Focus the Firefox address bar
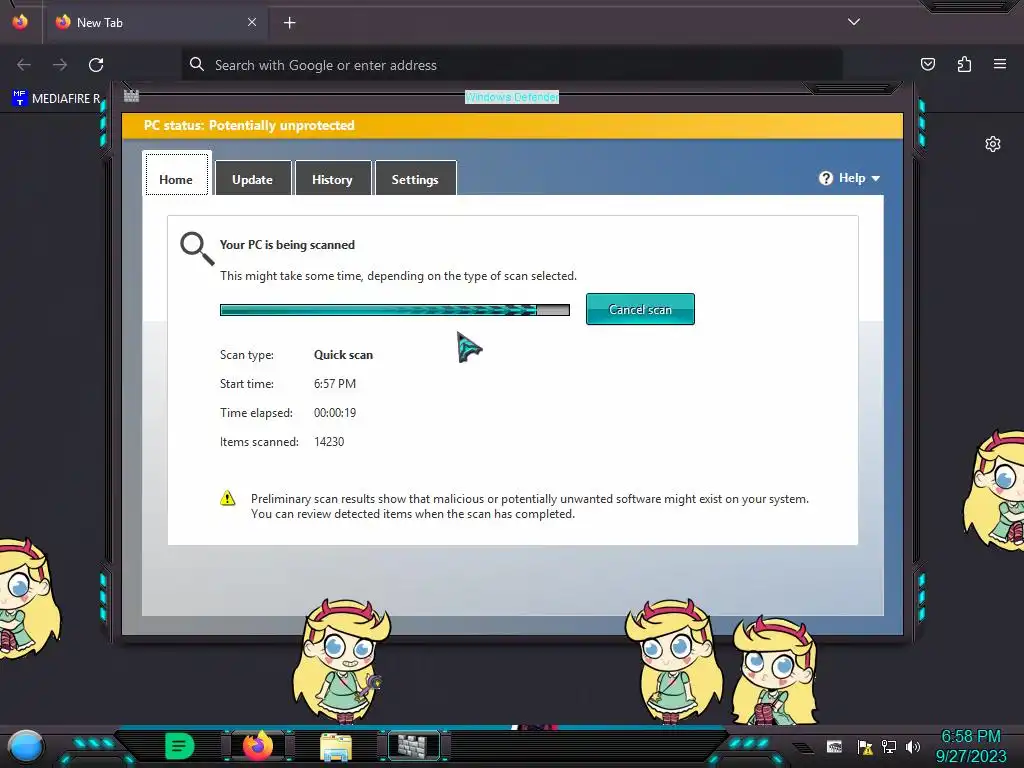This screenshot has height=768, width=1024. pyautogui.click(x=511, y=65)
